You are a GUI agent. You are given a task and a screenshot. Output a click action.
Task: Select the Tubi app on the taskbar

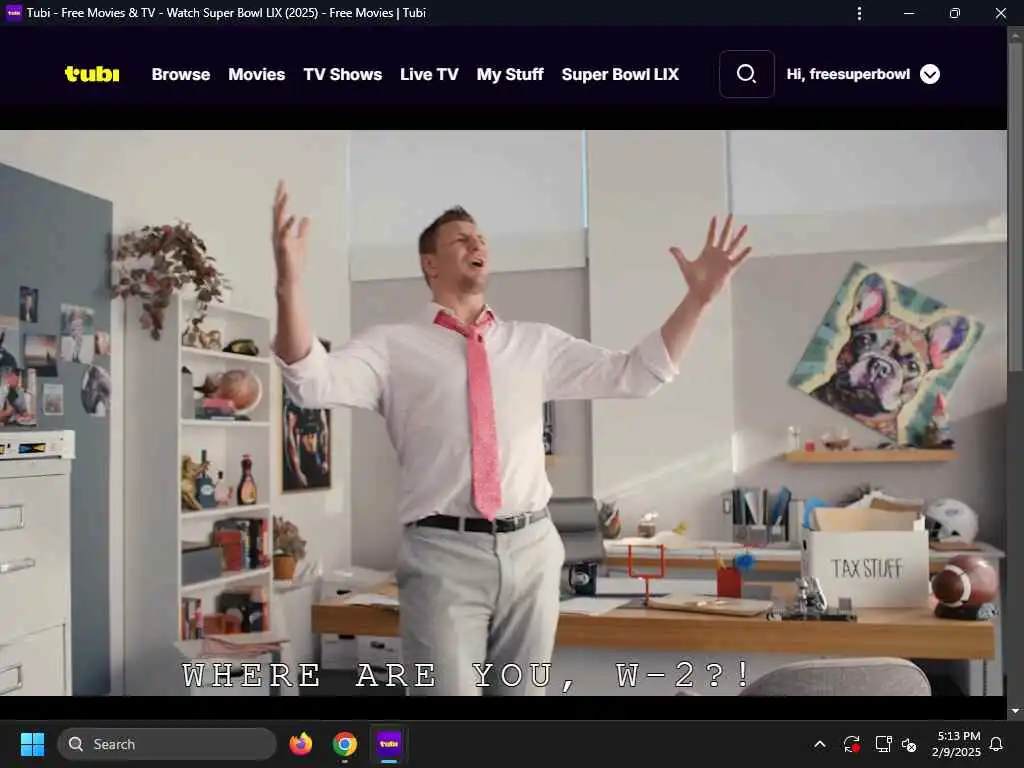click(389, 744)
